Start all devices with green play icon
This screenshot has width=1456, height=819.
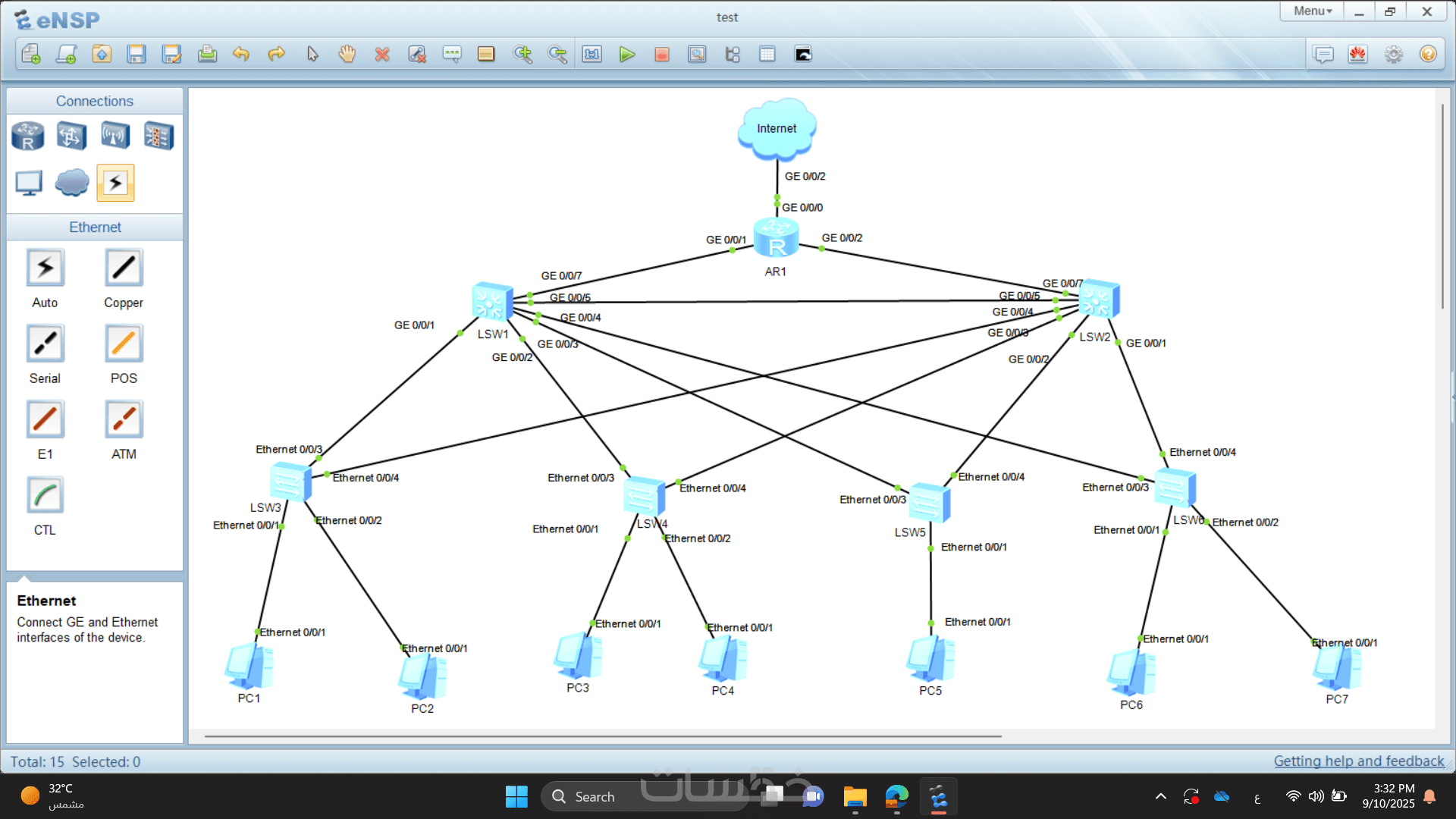[x=627, y=54]
